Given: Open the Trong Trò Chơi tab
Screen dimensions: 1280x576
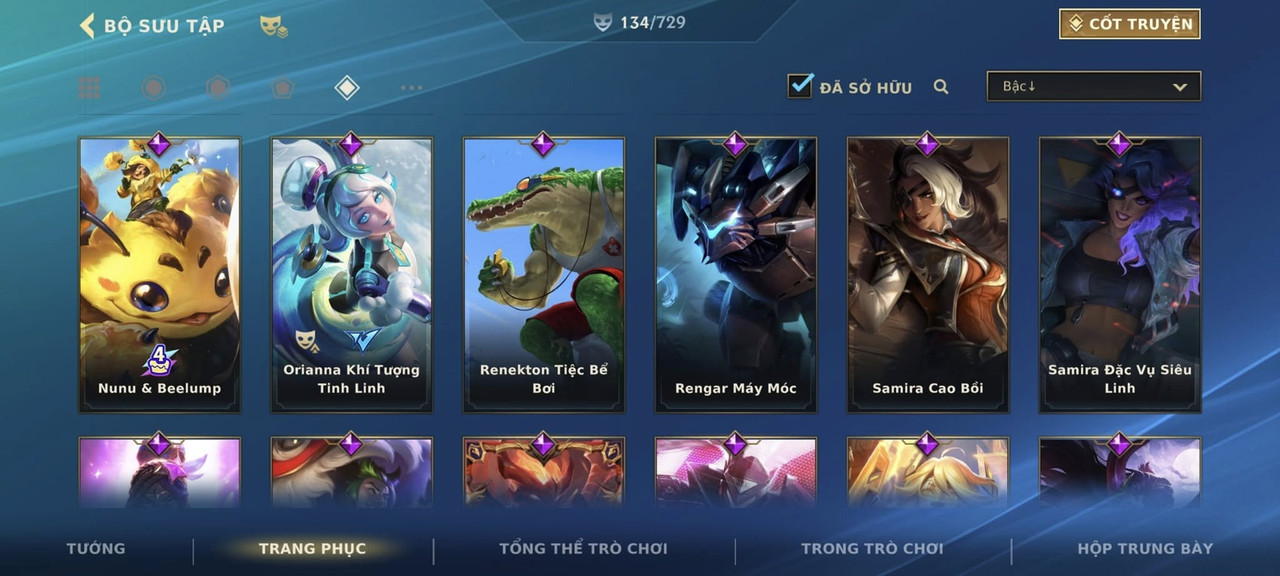Looking at the screenshot, I should 872,548.
